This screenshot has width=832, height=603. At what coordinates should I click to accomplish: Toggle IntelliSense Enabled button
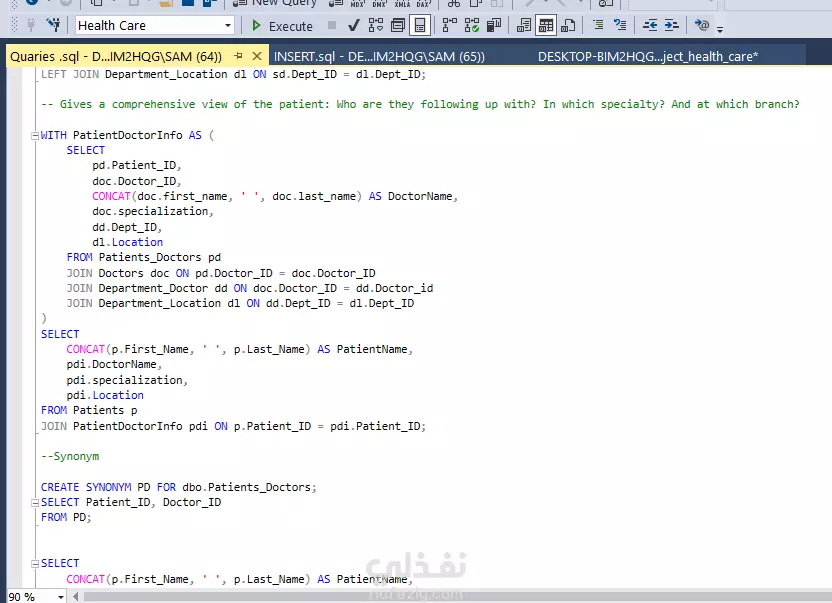(420, 25)
